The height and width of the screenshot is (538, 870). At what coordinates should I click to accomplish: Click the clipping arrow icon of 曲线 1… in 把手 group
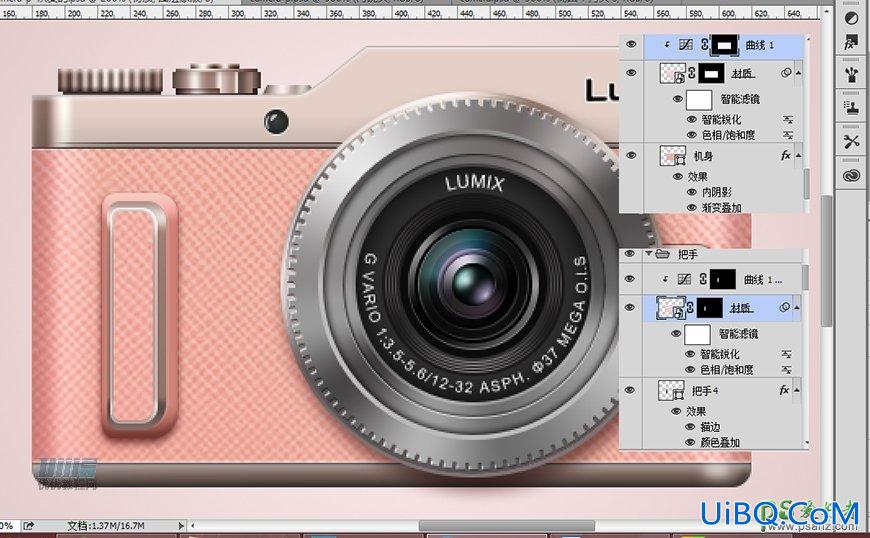(x=665, y=279)
